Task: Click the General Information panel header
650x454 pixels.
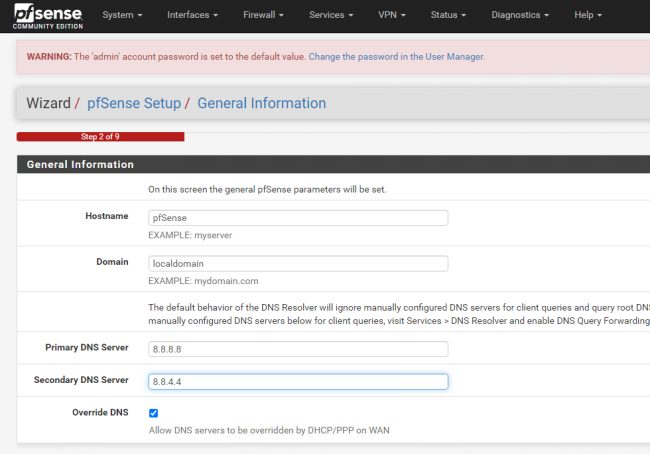Action: tap(333, 164)
